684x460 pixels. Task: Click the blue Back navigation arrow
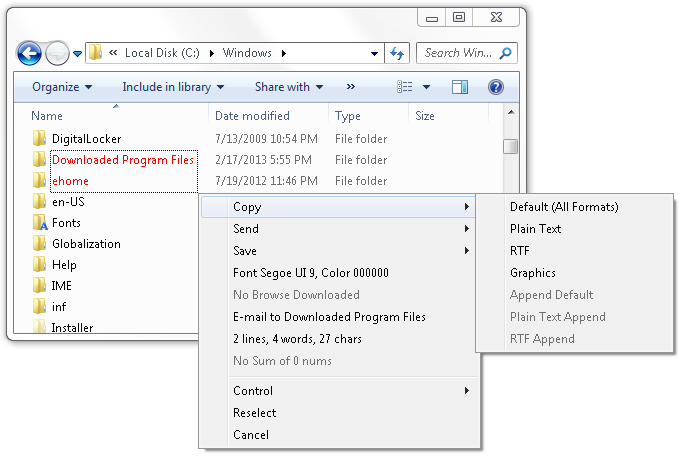(x=29, y=54)
